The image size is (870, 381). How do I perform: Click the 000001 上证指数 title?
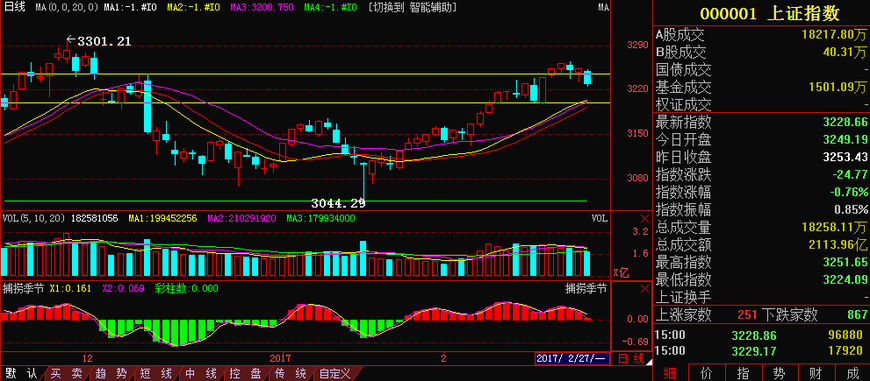point(770,13)
